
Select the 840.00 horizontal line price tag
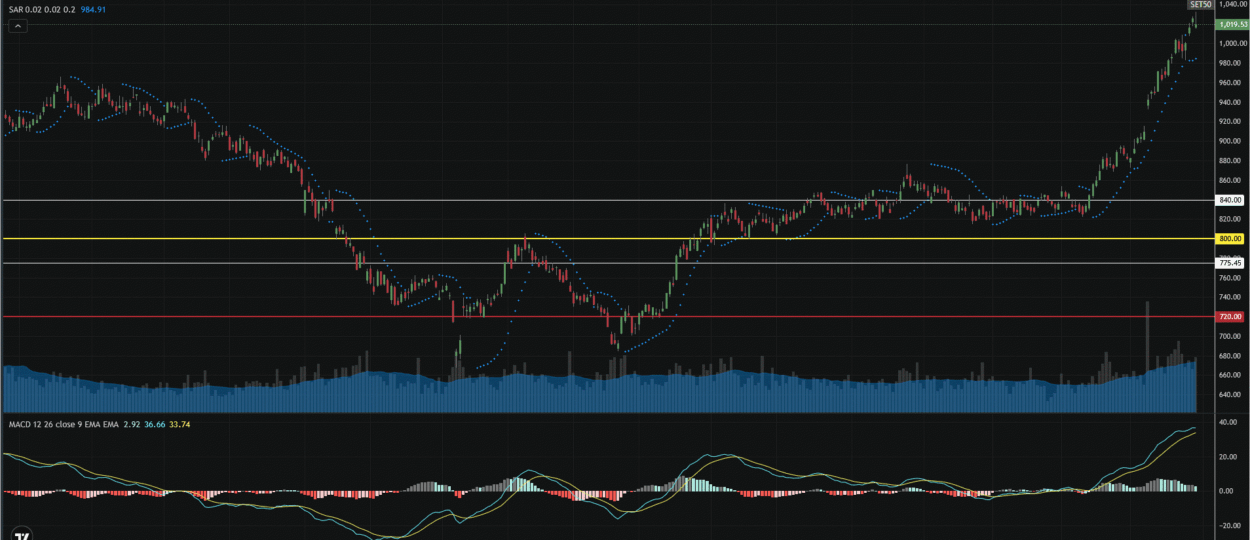click(1229, 200)
